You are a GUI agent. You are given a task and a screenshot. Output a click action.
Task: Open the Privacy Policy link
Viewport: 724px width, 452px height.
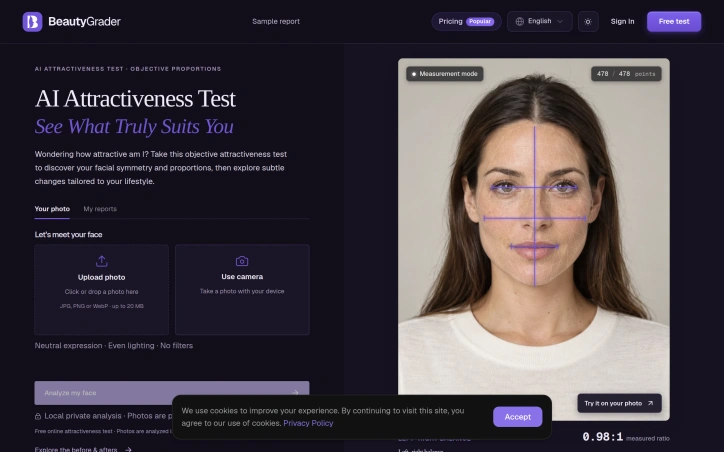pyautogui.click(x=308, y=423)
